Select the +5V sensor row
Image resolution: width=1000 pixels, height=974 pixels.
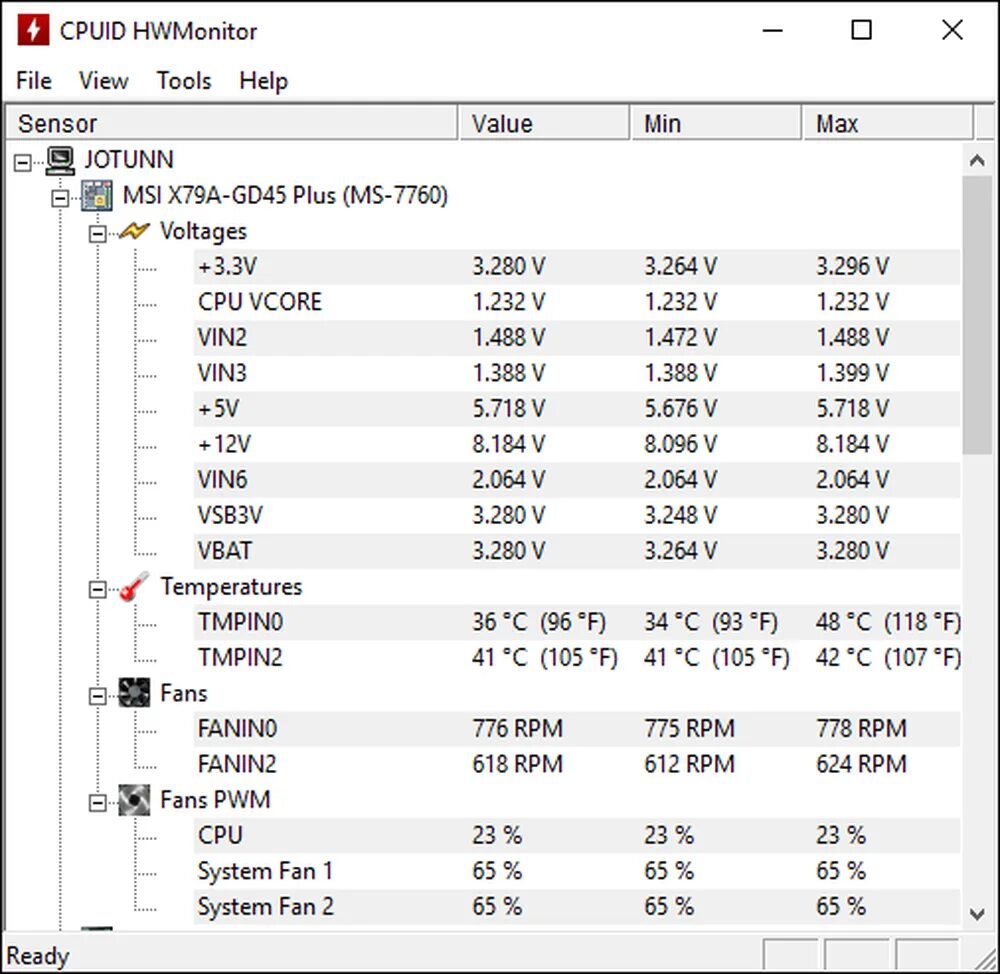[577, 409]
